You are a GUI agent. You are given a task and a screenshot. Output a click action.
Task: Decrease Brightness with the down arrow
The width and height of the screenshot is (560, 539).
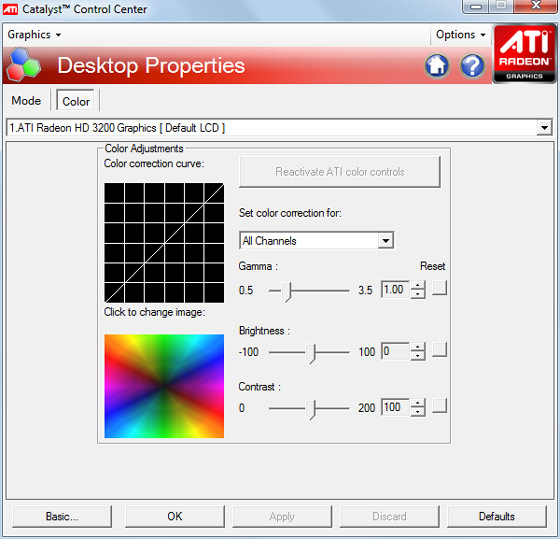click(418, 356)
